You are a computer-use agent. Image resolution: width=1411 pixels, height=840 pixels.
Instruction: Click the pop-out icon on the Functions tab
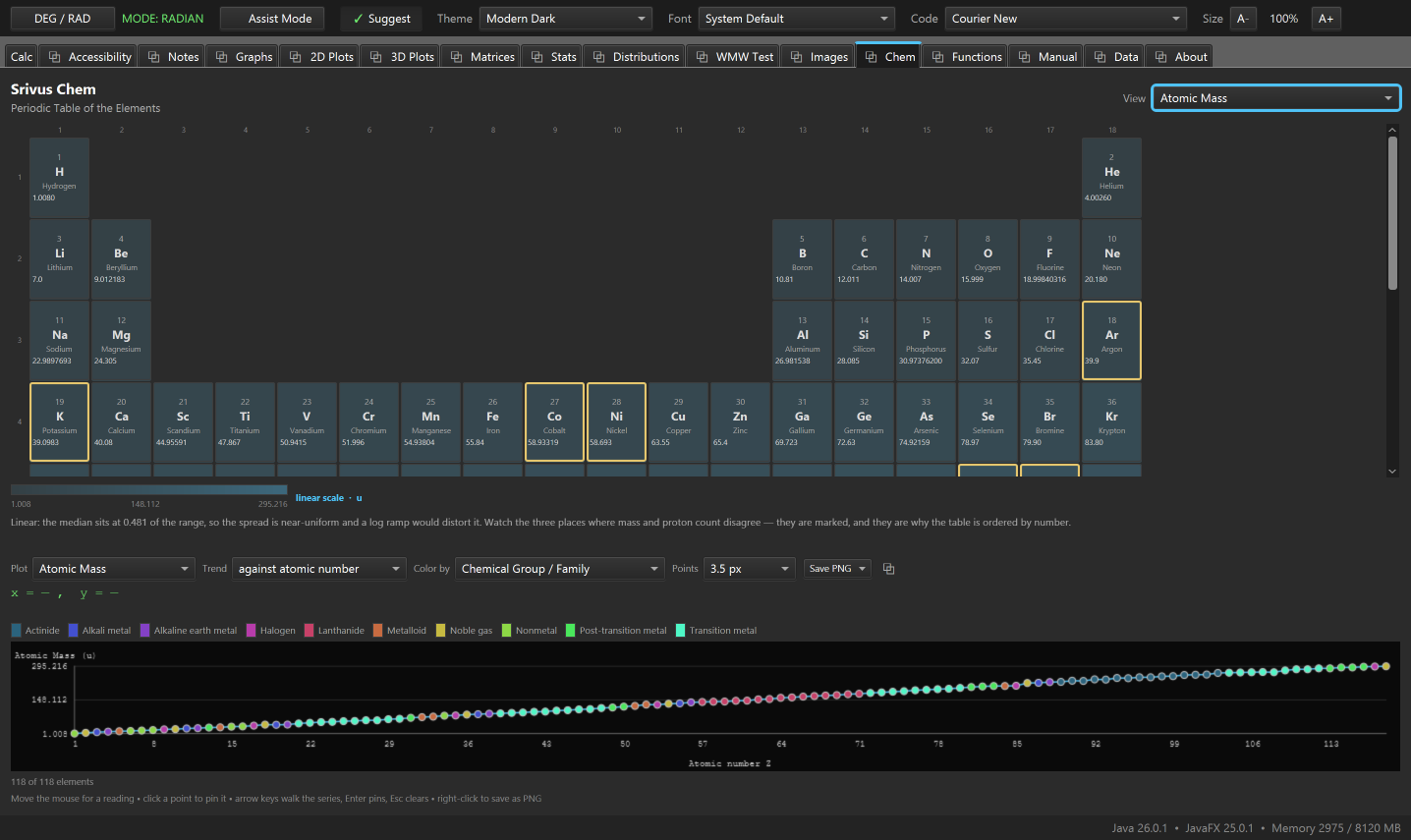coord(938,57)
